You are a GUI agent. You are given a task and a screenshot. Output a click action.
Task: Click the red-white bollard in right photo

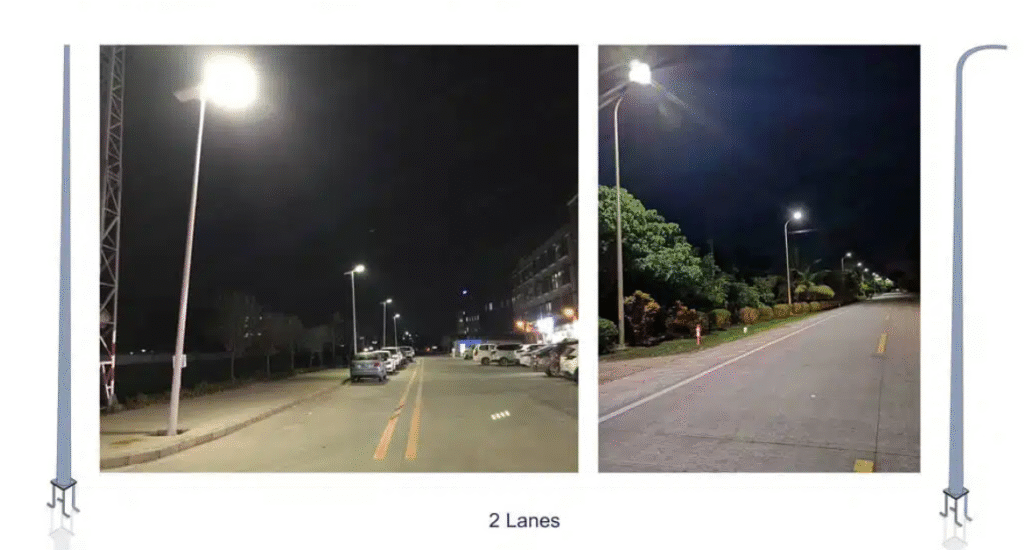point(698,334)
